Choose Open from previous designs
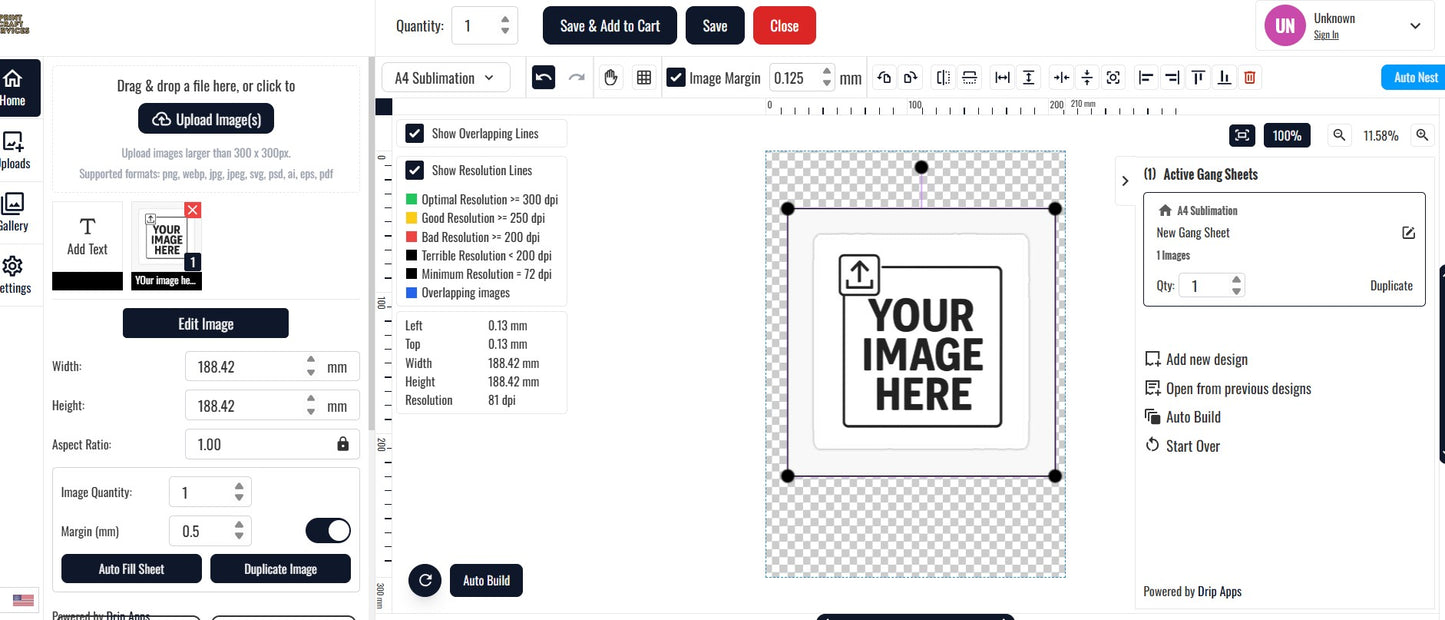This screenshot has width=1445, height=620. point(1228,388)
